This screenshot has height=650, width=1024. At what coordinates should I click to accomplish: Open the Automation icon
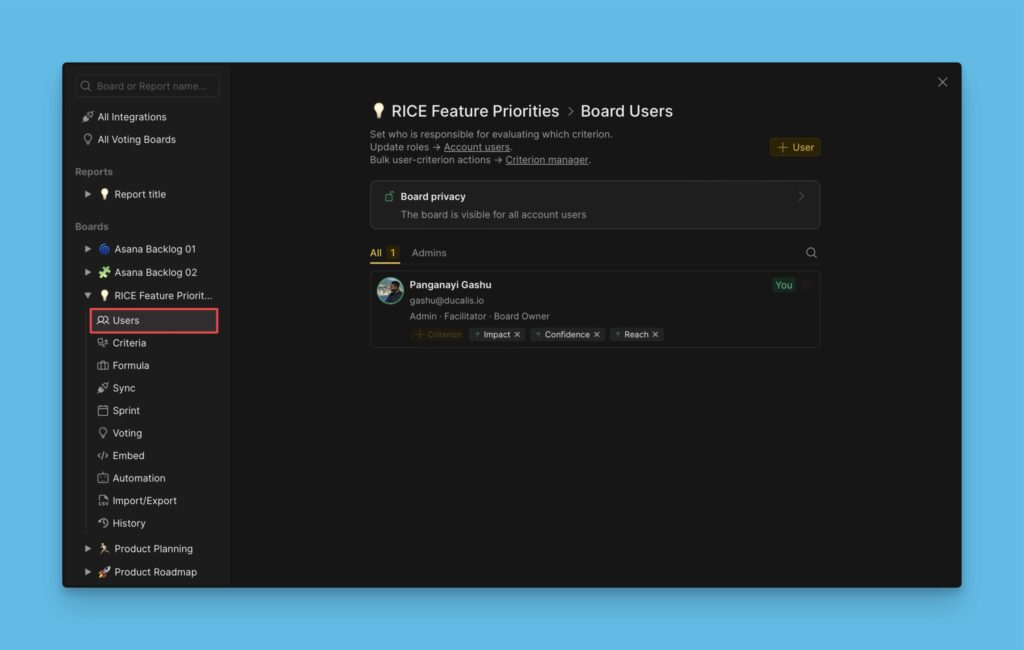click(103, 478)
